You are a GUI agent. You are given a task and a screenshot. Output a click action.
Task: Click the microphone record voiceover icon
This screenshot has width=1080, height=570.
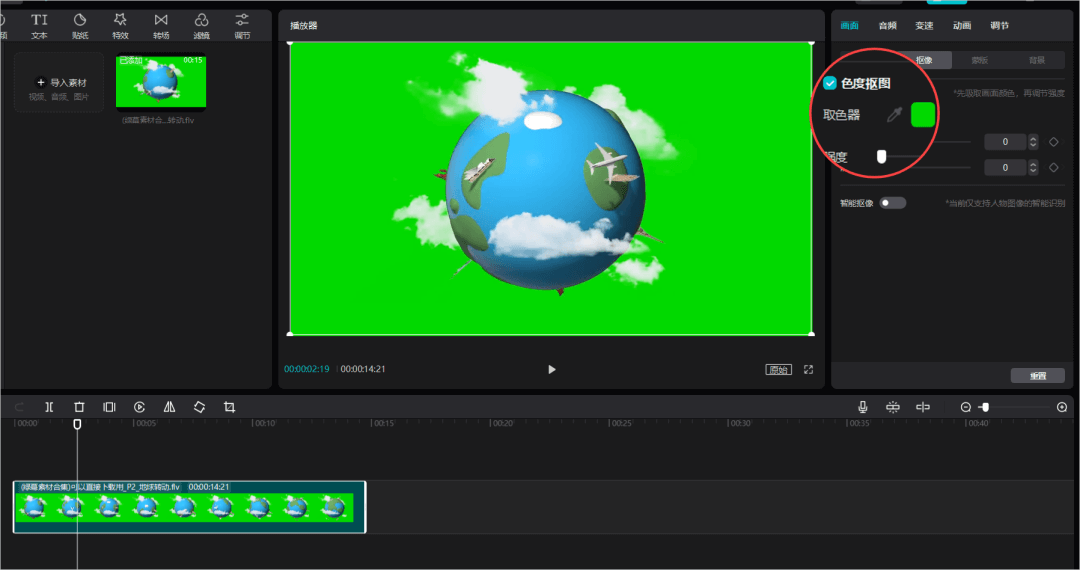[862, 407]
